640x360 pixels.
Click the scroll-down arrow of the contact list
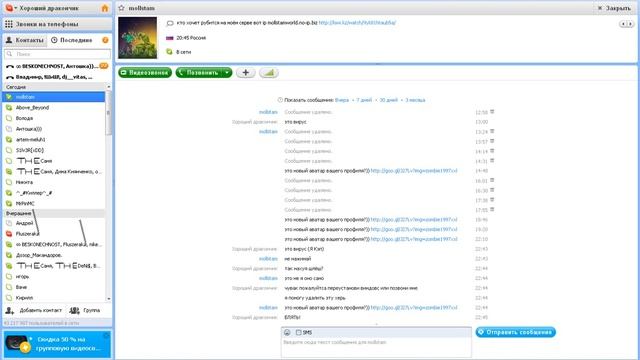click(109, 298)
